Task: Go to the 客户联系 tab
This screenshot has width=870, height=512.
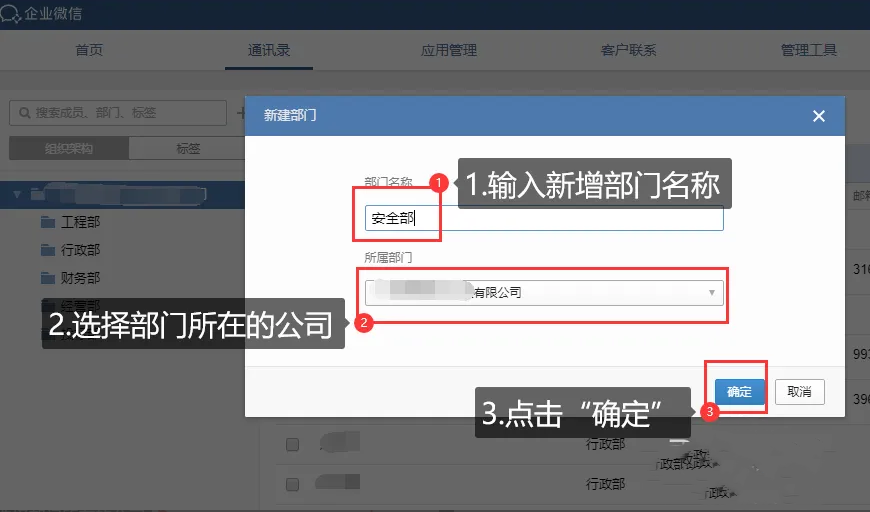Action: coord(629,50)
